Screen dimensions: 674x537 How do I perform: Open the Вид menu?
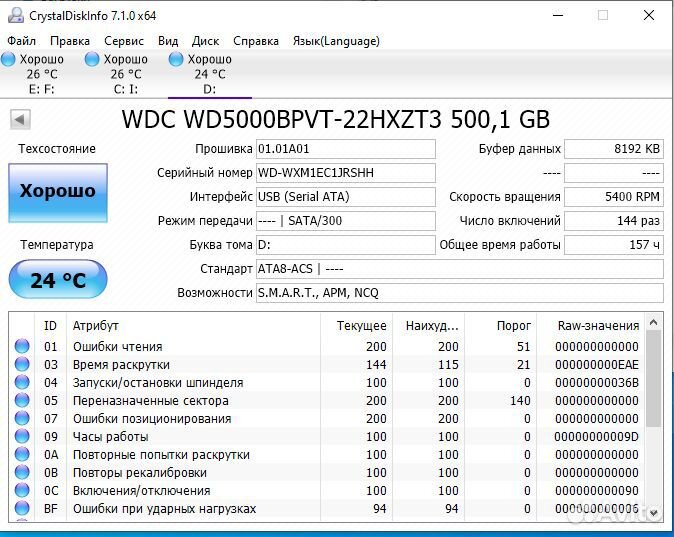pos(168,41)
